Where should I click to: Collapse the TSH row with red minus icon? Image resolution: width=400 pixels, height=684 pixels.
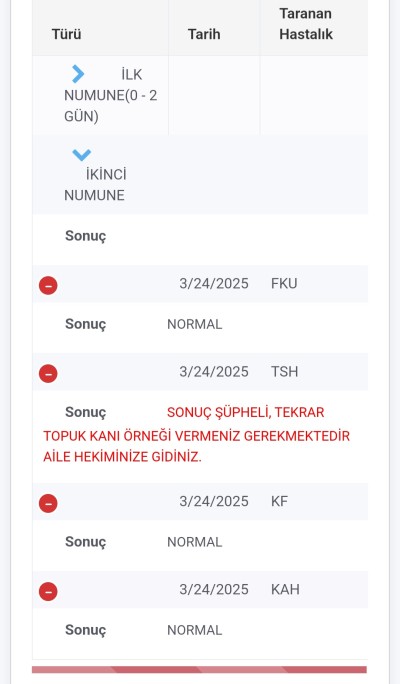(48, 374)
